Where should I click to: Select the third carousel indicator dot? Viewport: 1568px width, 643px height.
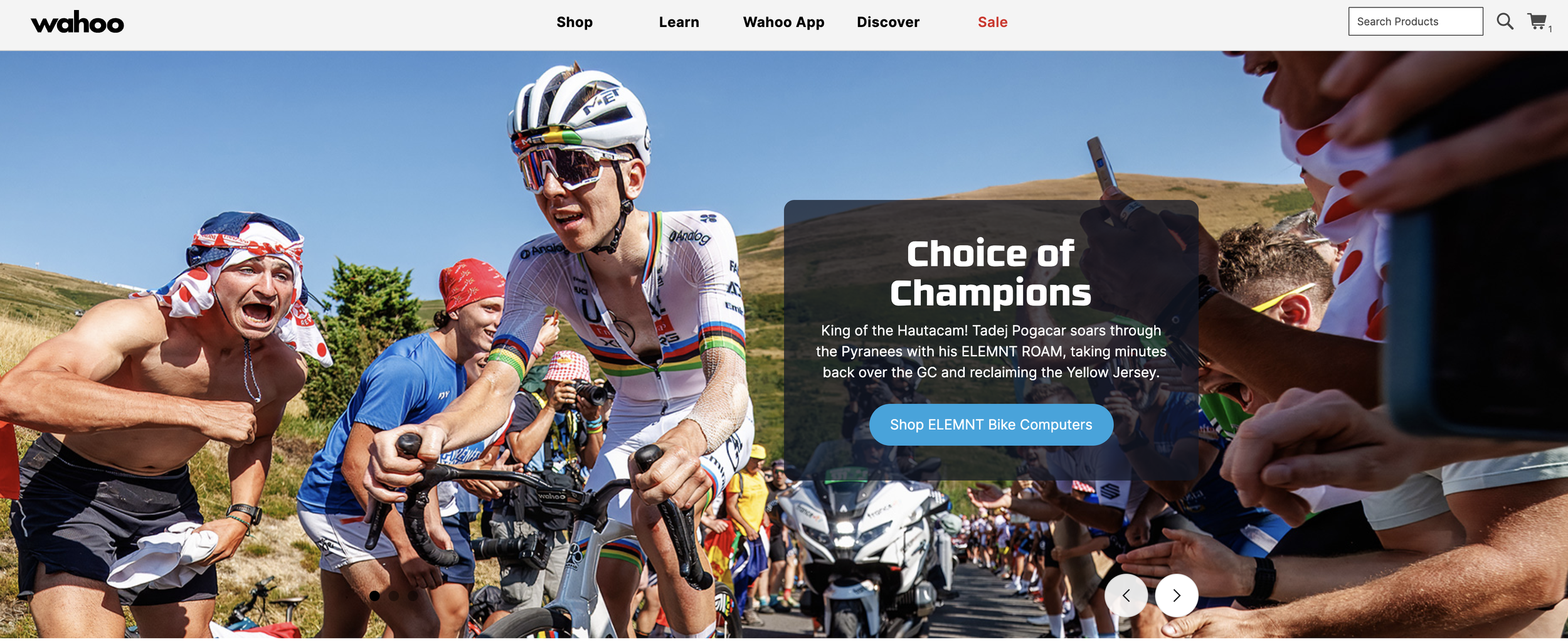pyautogui.click(x=413, y=596)
